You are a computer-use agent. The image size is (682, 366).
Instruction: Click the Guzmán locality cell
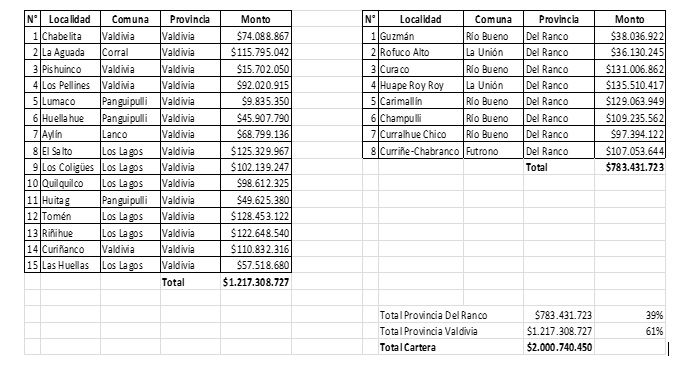point(421,36)
